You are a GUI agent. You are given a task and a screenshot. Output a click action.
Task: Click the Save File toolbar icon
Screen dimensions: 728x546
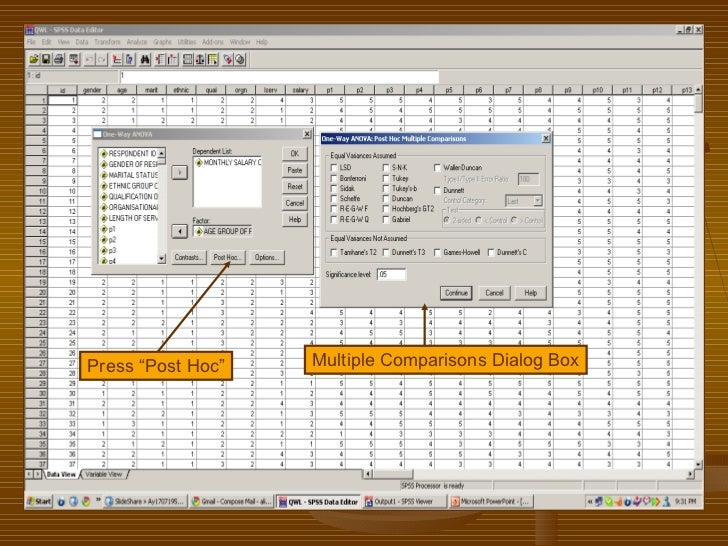point(46,59)
